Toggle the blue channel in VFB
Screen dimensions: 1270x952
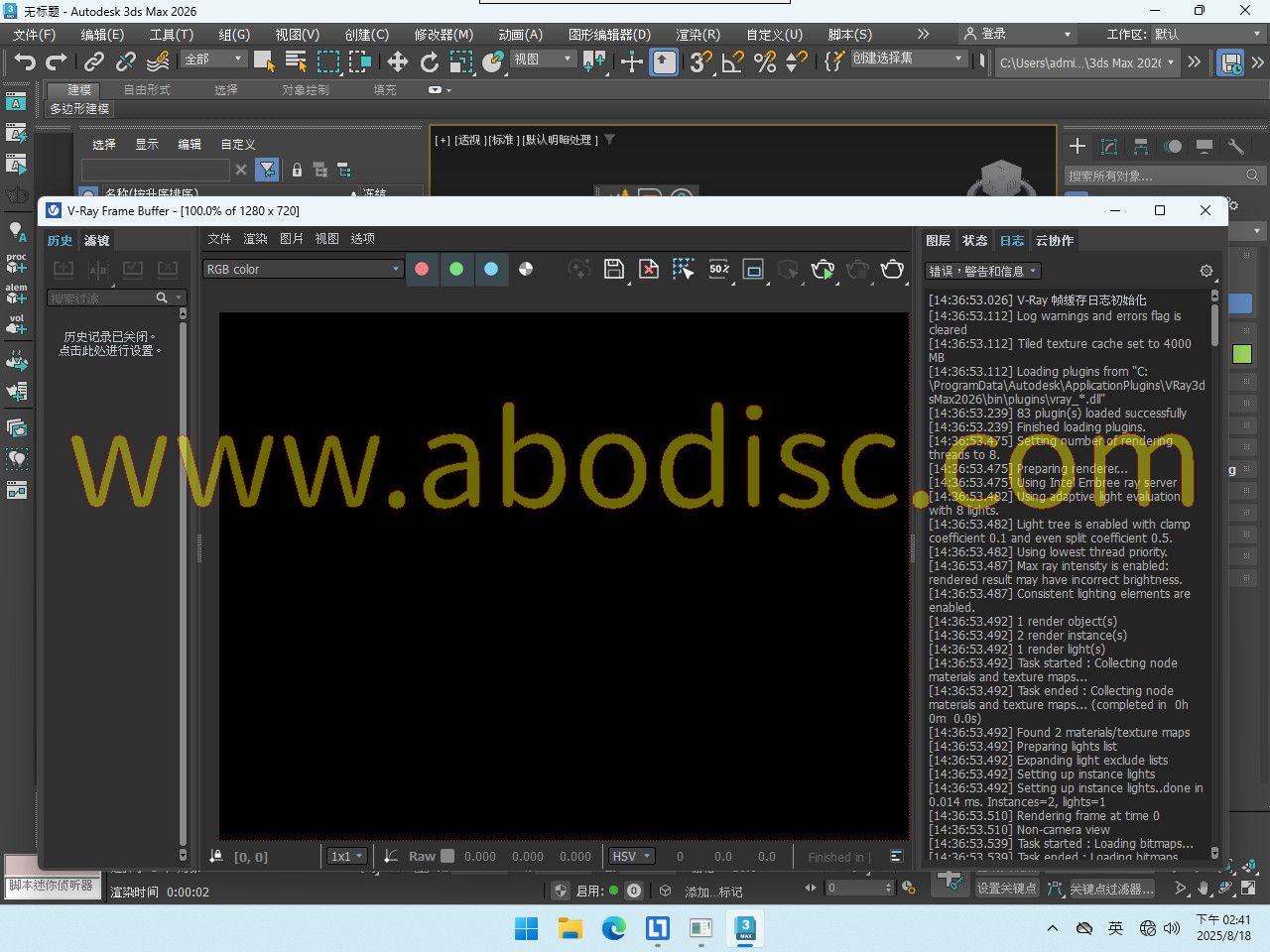point(491,269)
